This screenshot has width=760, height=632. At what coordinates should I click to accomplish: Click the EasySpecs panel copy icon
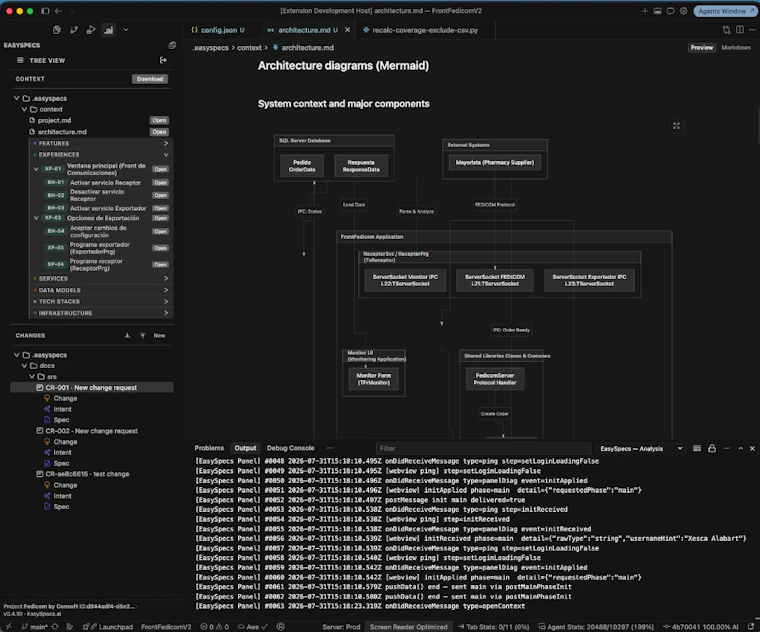click(172, 45)
